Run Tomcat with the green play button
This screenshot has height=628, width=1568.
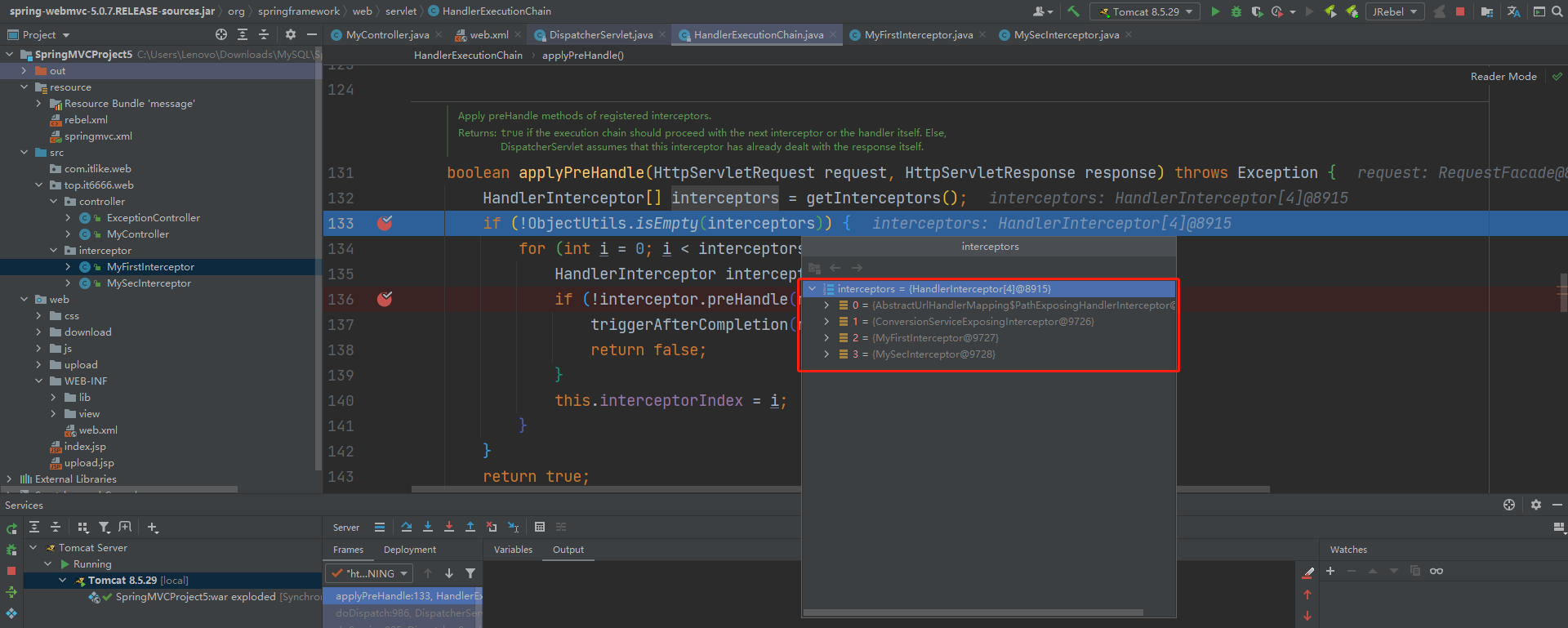[x=1215, y=11]
